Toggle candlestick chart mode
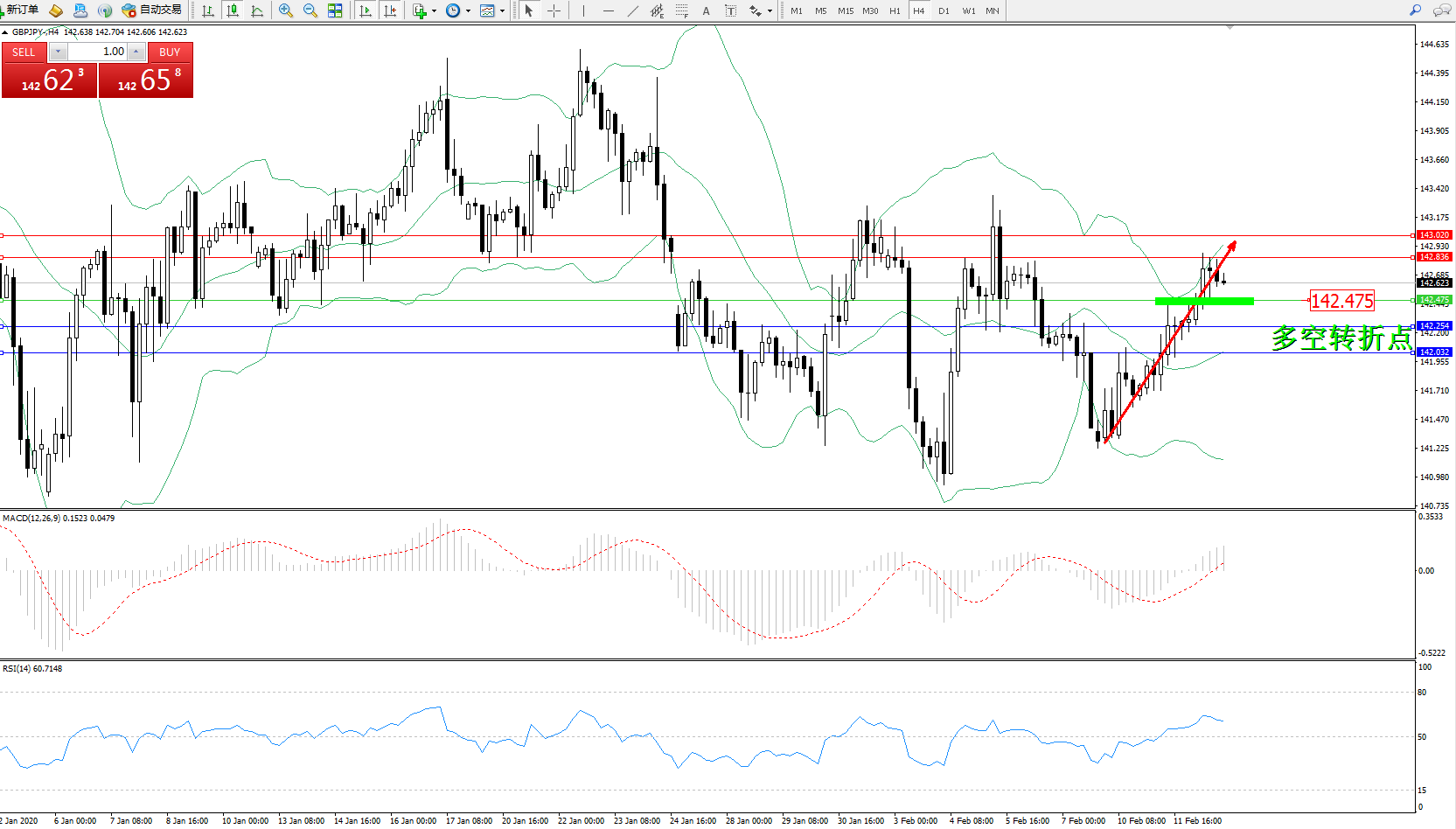Viewport: 1456px width, 829px height. point(233,10)
